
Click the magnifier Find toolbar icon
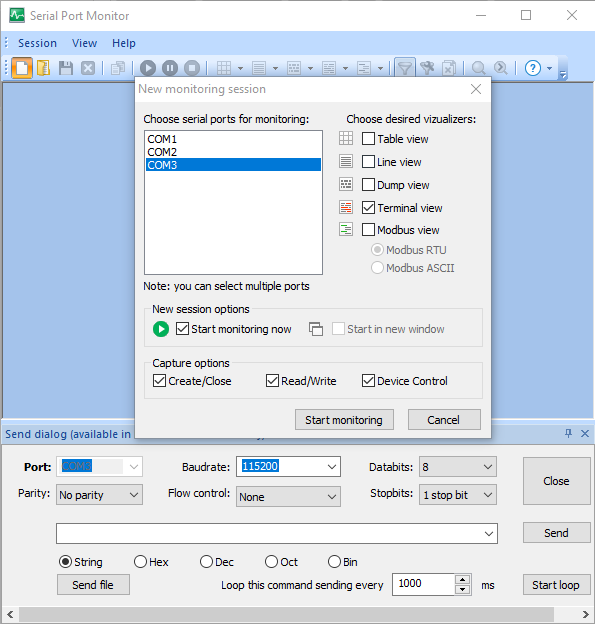(x=478, y=68)
